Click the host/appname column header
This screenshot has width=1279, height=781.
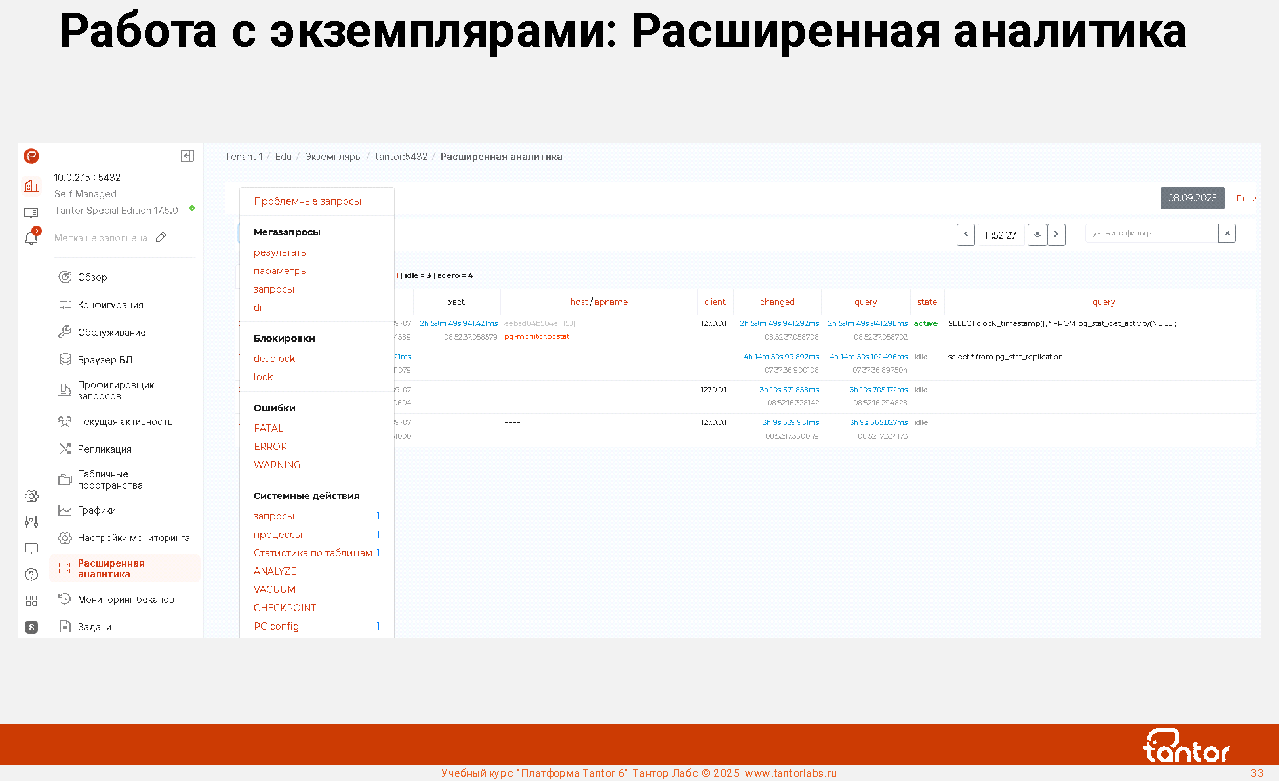tap(598, 301)
